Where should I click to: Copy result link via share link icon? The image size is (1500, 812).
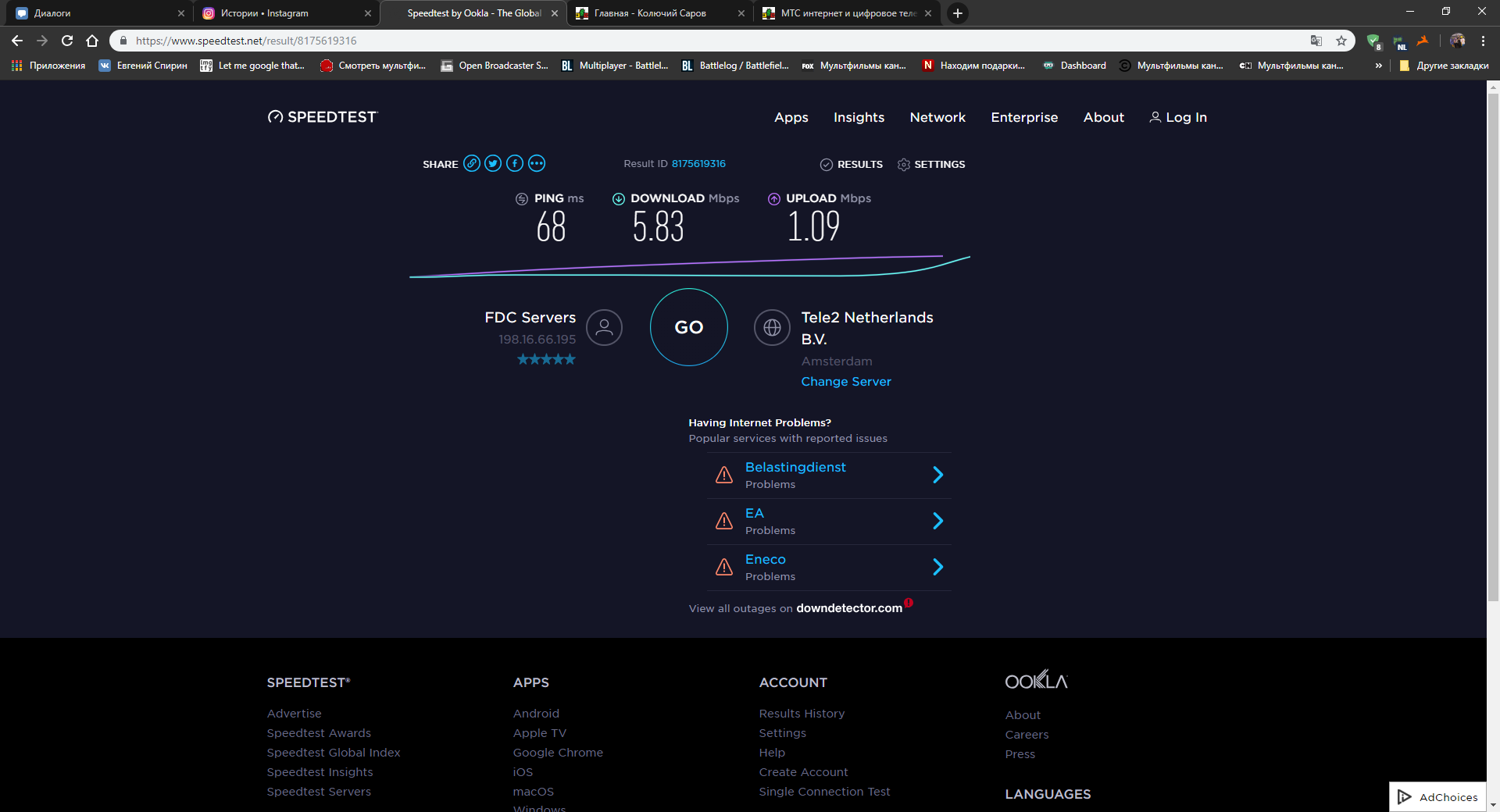click(x=471, y=163)
